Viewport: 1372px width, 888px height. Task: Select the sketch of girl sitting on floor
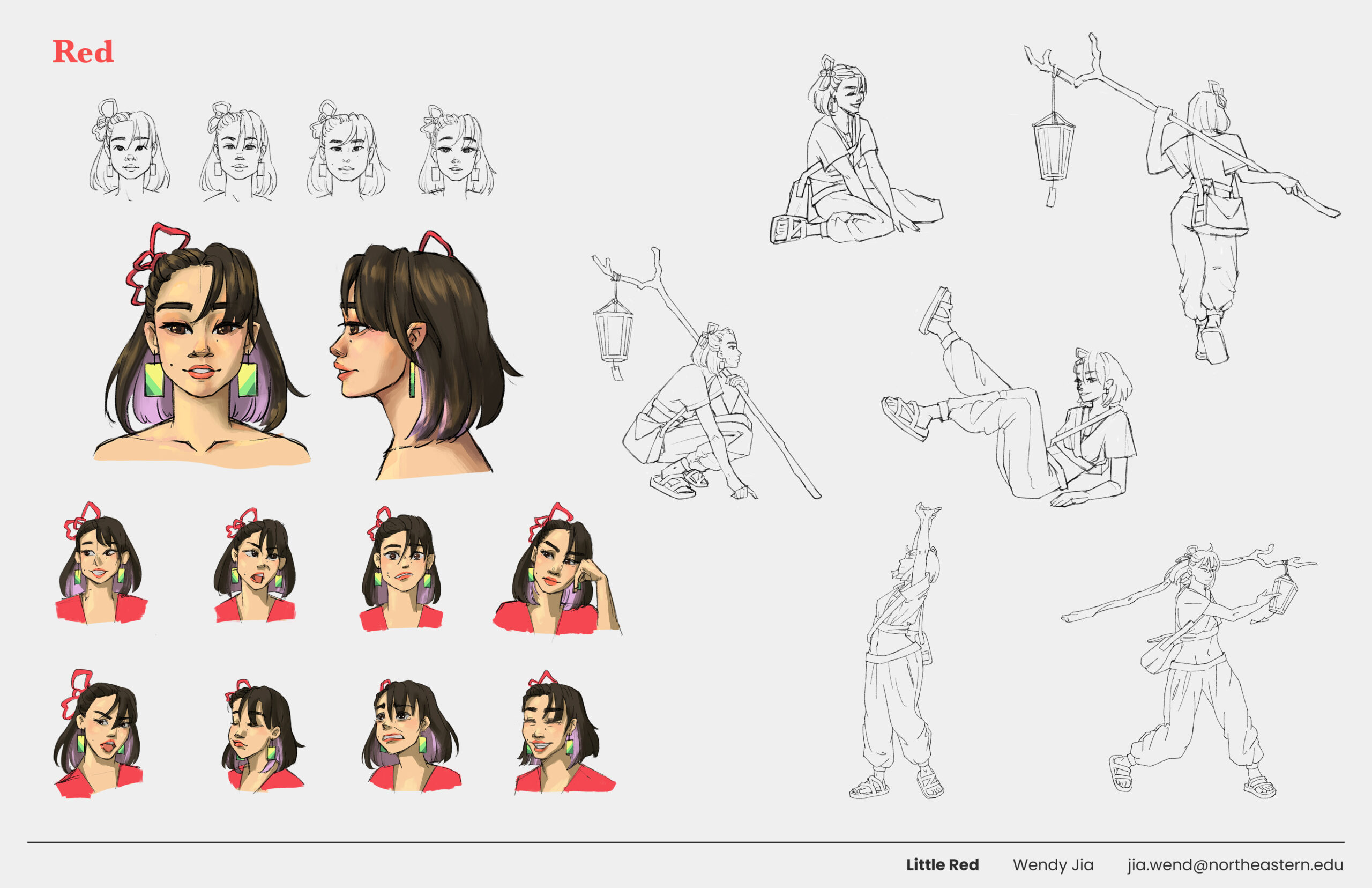(x=856, y=150)
